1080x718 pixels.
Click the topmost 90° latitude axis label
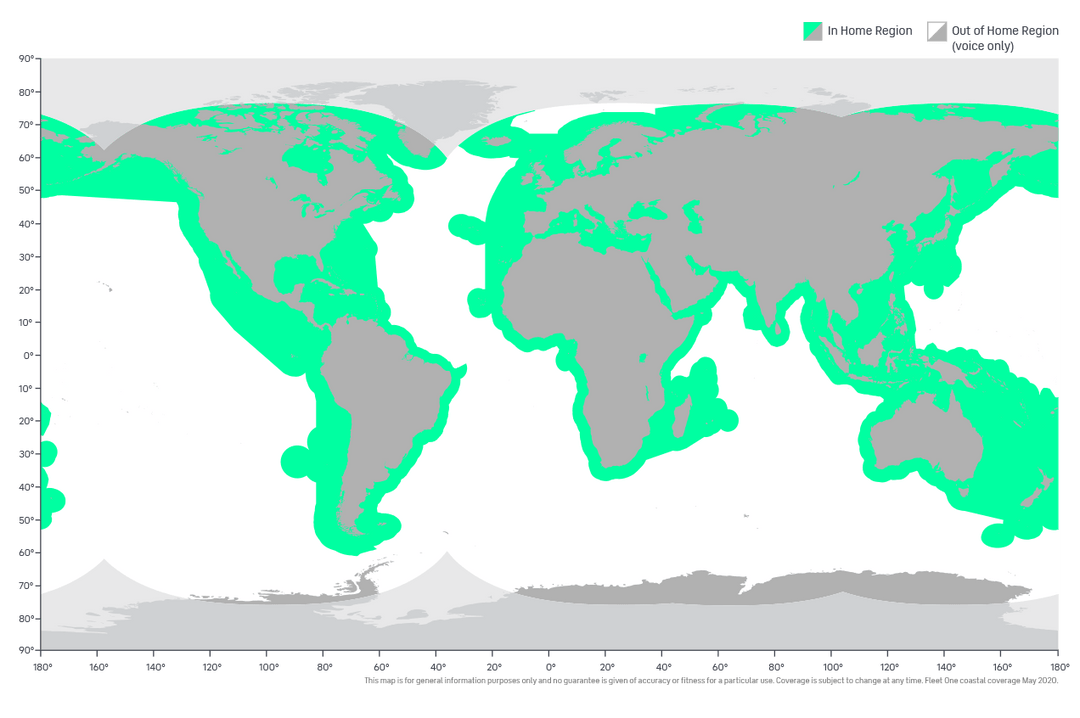click(x=28, y=59)
